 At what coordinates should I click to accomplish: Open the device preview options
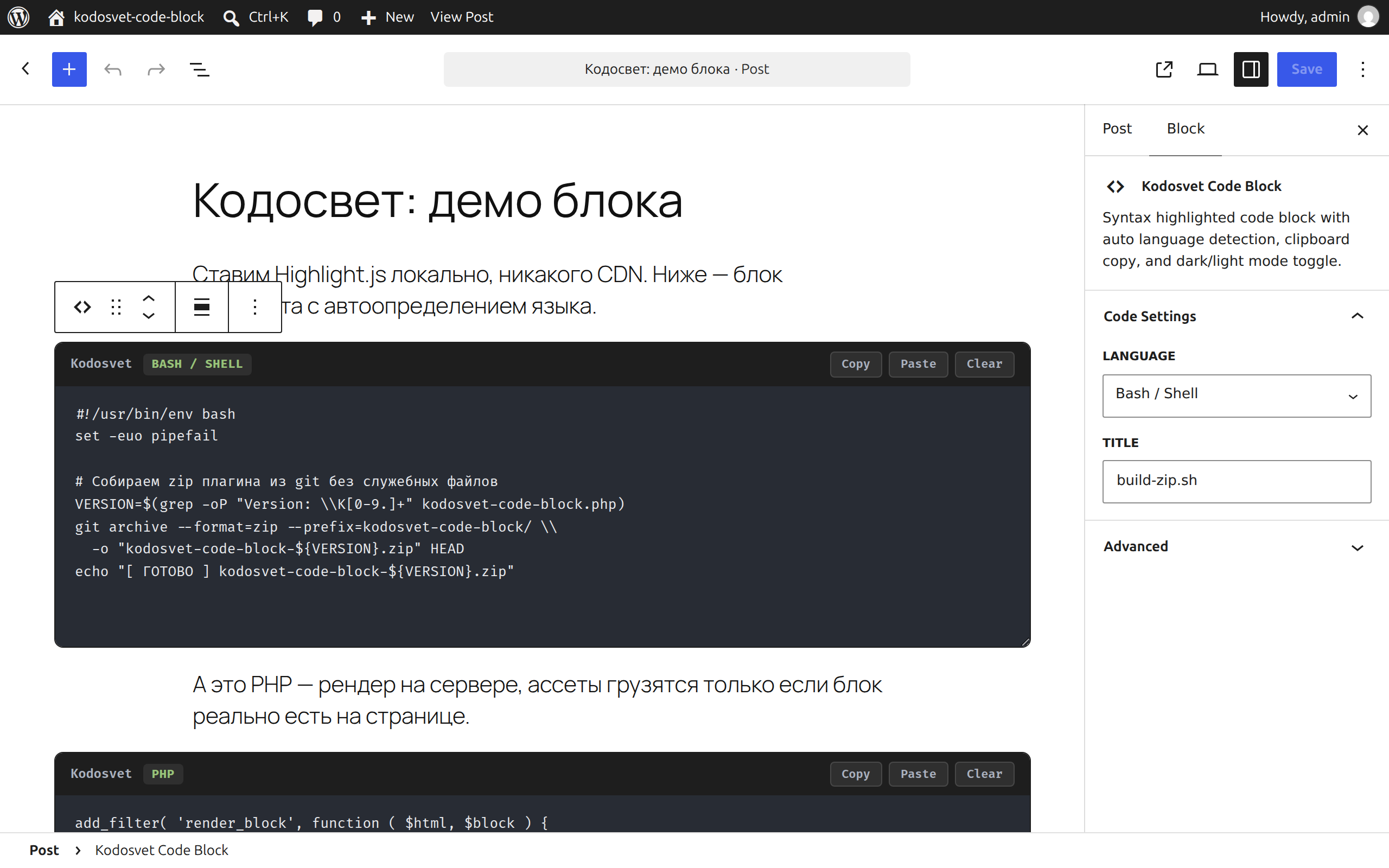click(1208, 69)
